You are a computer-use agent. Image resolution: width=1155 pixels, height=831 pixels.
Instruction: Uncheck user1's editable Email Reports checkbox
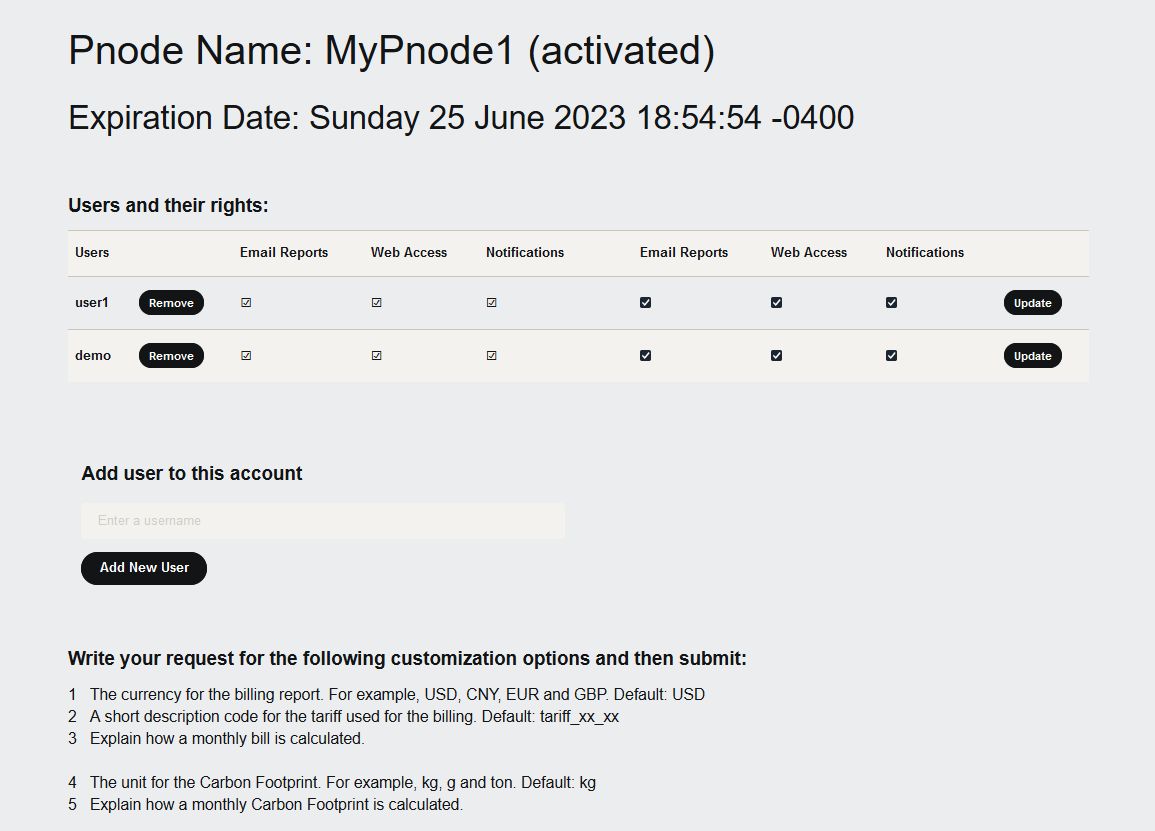click(646, 303)
